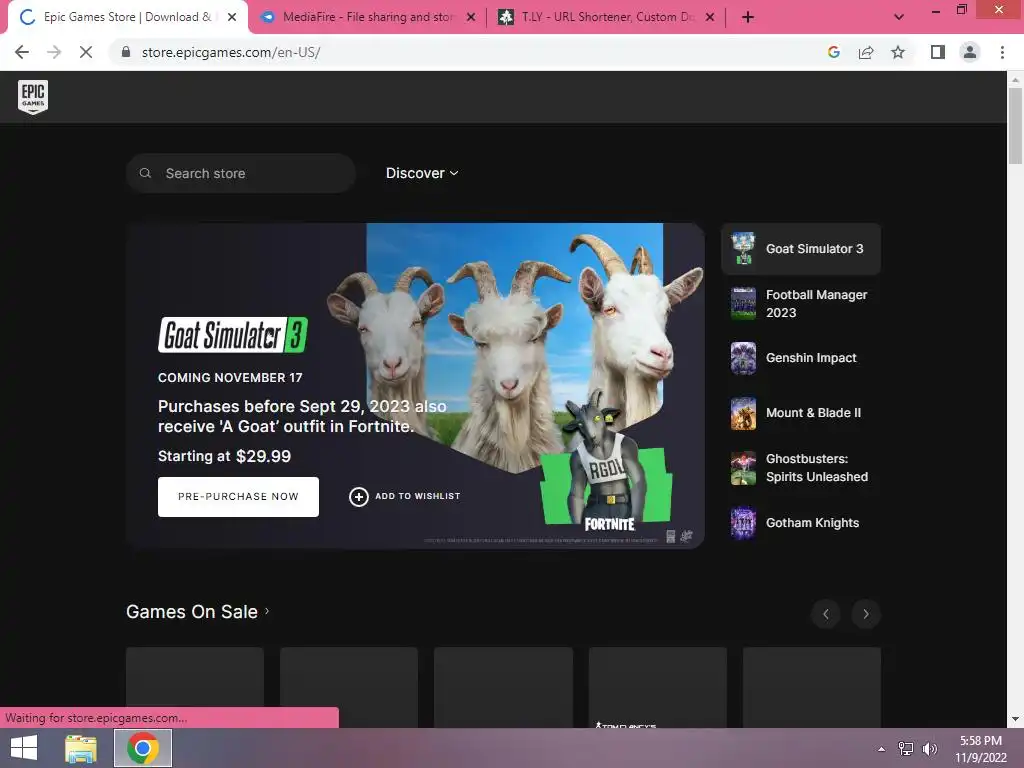Select Football Manager 2023 entry
1024x768 pixels.
(x=801, y=304)
